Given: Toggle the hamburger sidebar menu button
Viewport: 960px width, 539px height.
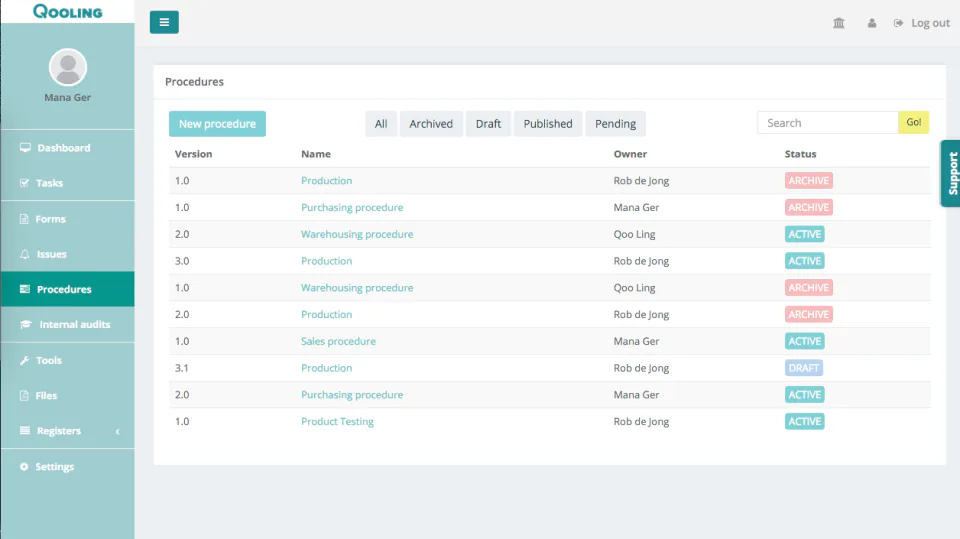Looking at the screenshot, I should 164,22.
